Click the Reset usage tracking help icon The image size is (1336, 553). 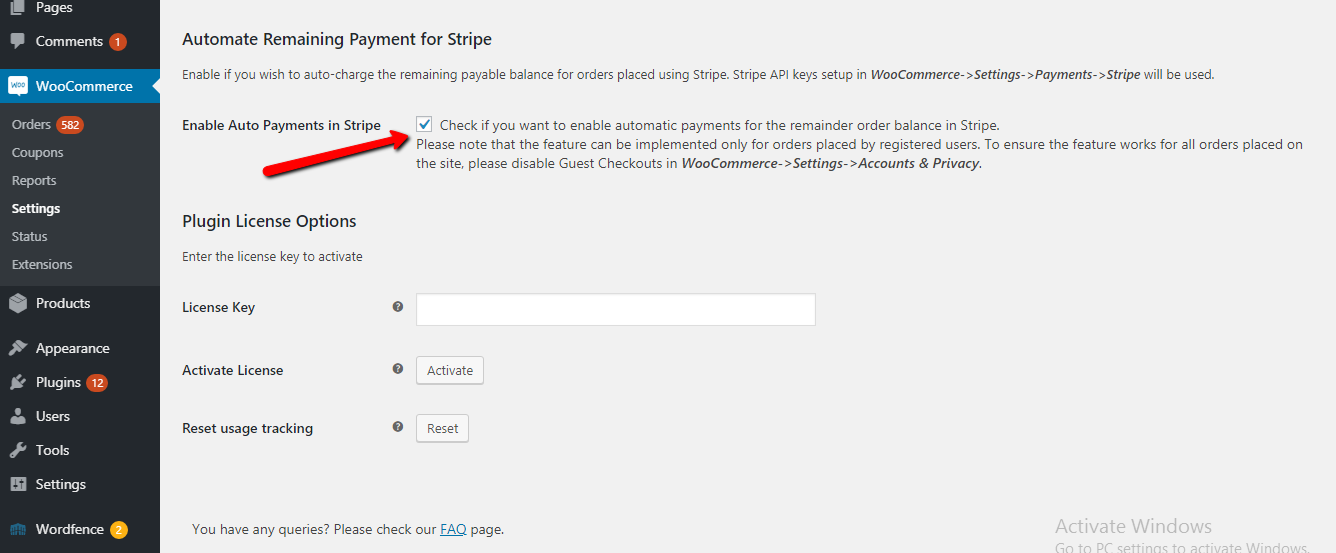[398, 427]
